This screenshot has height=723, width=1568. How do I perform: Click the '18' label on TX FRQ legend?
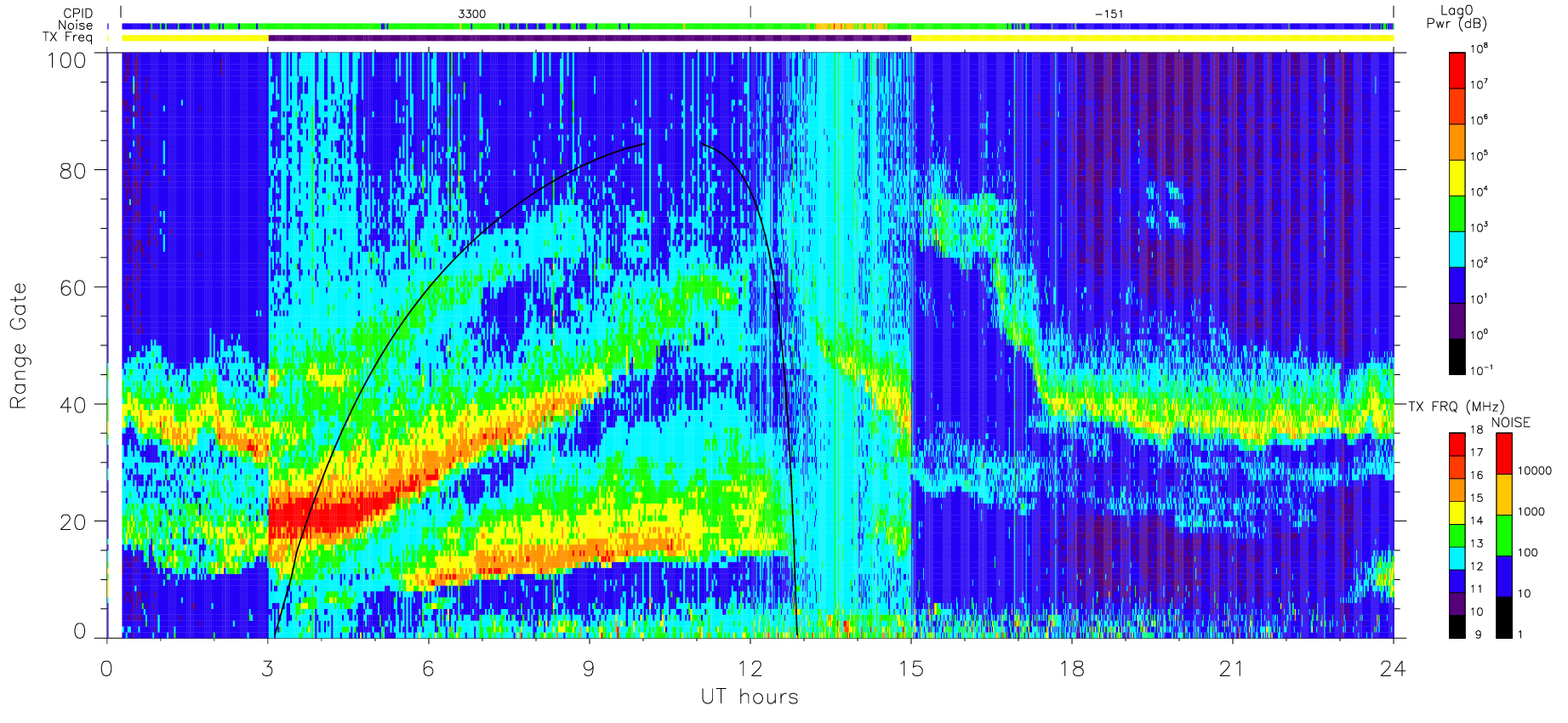pos(1477,430)
